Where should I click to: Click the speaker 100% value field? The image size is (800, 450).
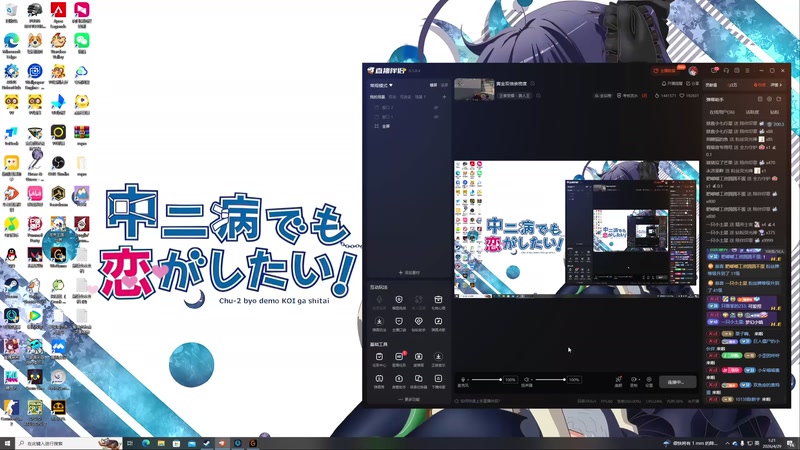point(574,380)
